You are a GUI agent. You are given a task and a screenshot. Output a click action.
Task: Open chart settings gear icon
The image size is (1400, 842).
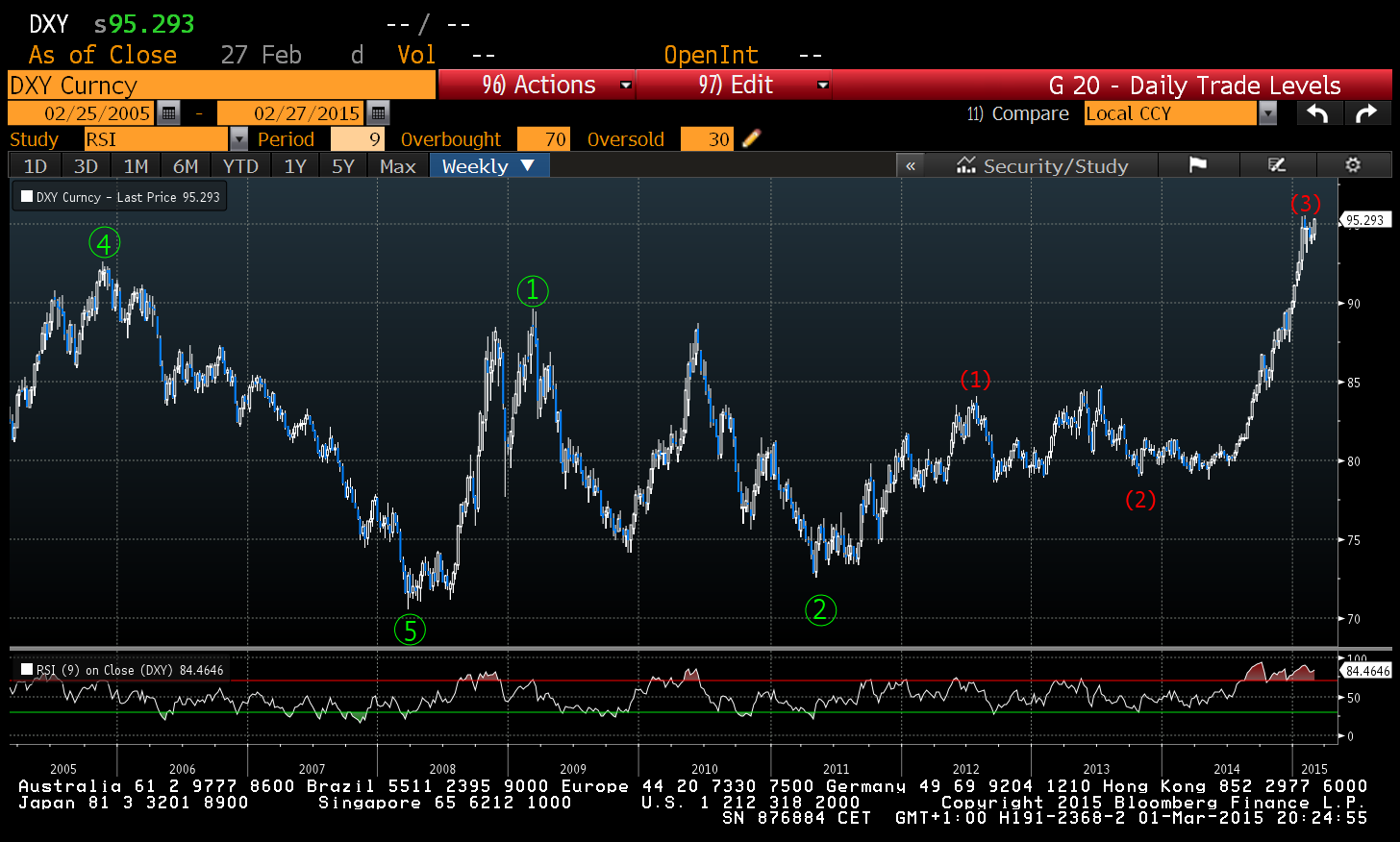click(x=1353, y=165)
